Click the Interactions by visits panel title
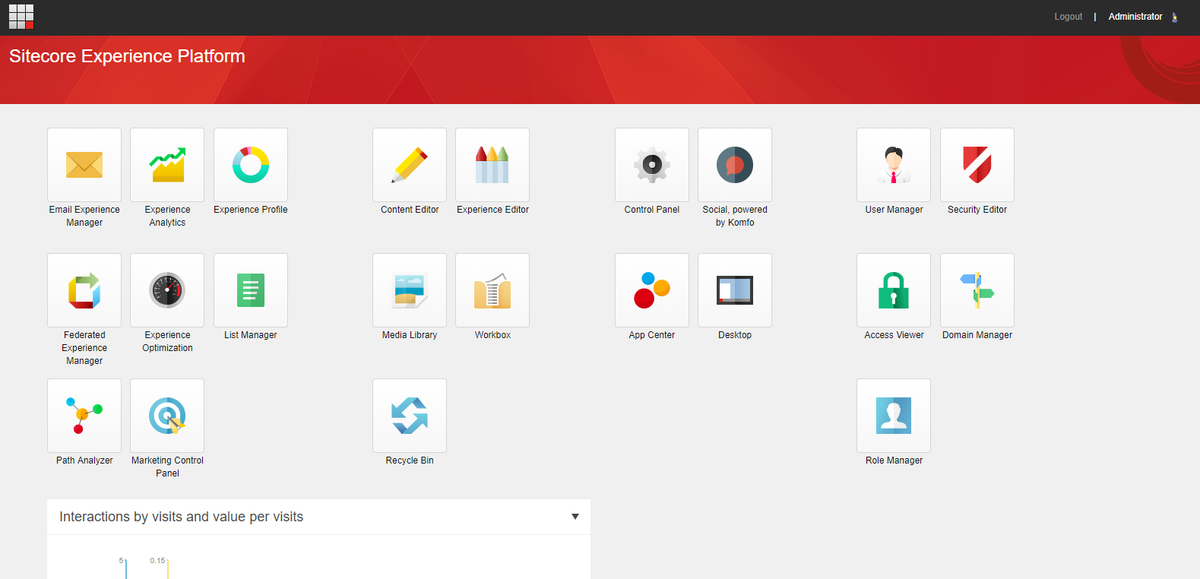 click(181, 517)
